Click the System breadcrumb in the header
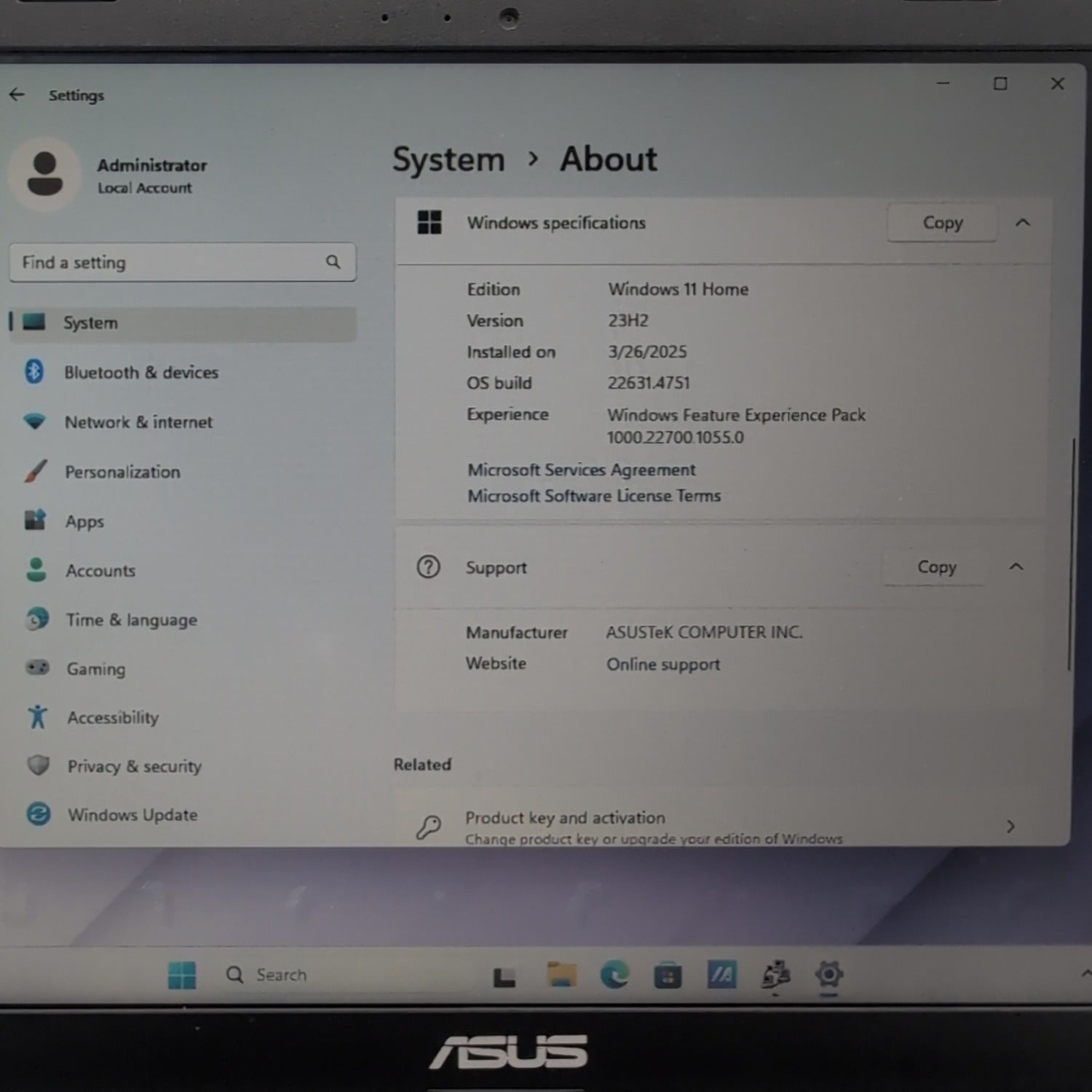Image resolution: width=1092 pixels, height=1092 pixels. click(x=448, y=159)
